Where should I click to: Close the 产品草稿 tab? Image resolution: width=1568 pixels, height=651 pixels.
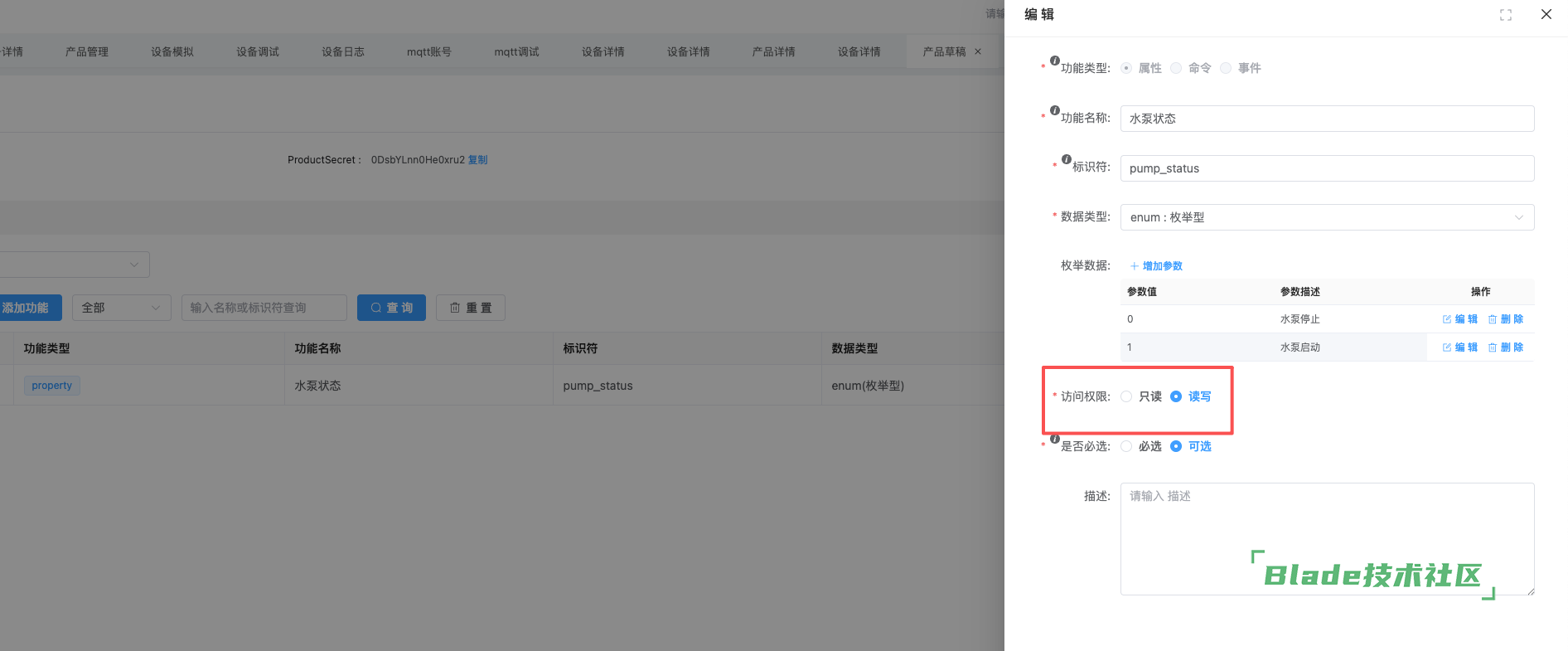[x=978, y=51]
